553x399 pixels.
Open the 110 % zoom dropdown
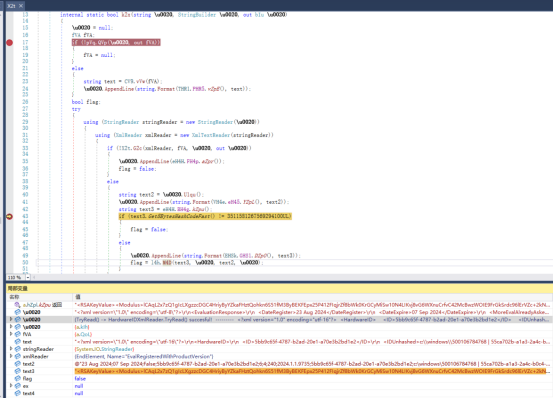pyautogui.click(x=28, y=277)
